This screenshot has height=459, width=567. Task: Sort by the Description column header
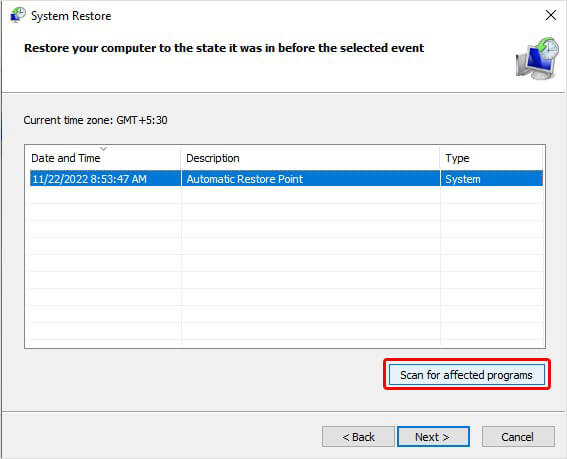pos(213,158)
